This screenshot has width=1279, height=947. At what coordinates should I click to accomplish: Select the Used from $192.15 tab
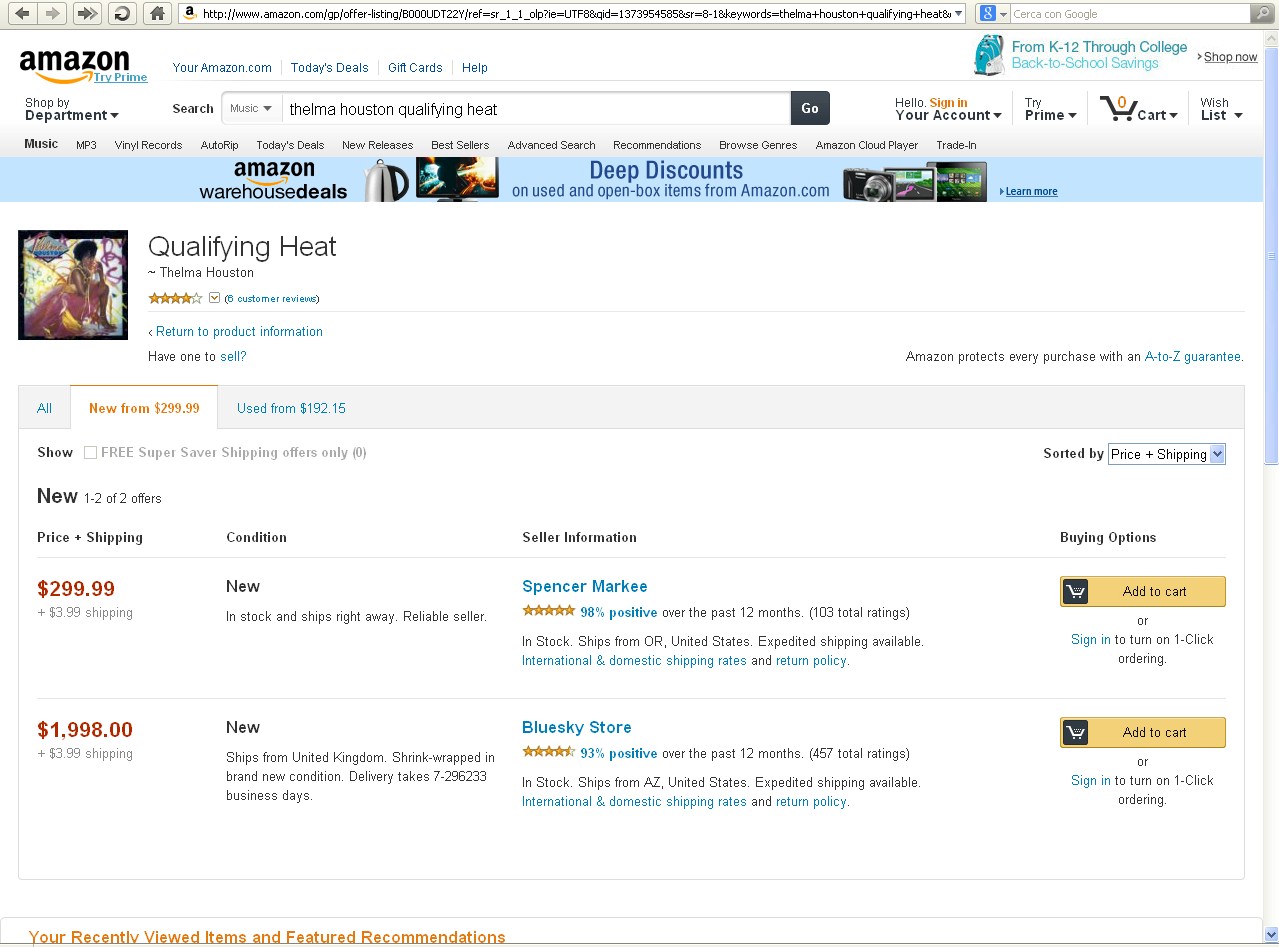click(x=291, y=408)
